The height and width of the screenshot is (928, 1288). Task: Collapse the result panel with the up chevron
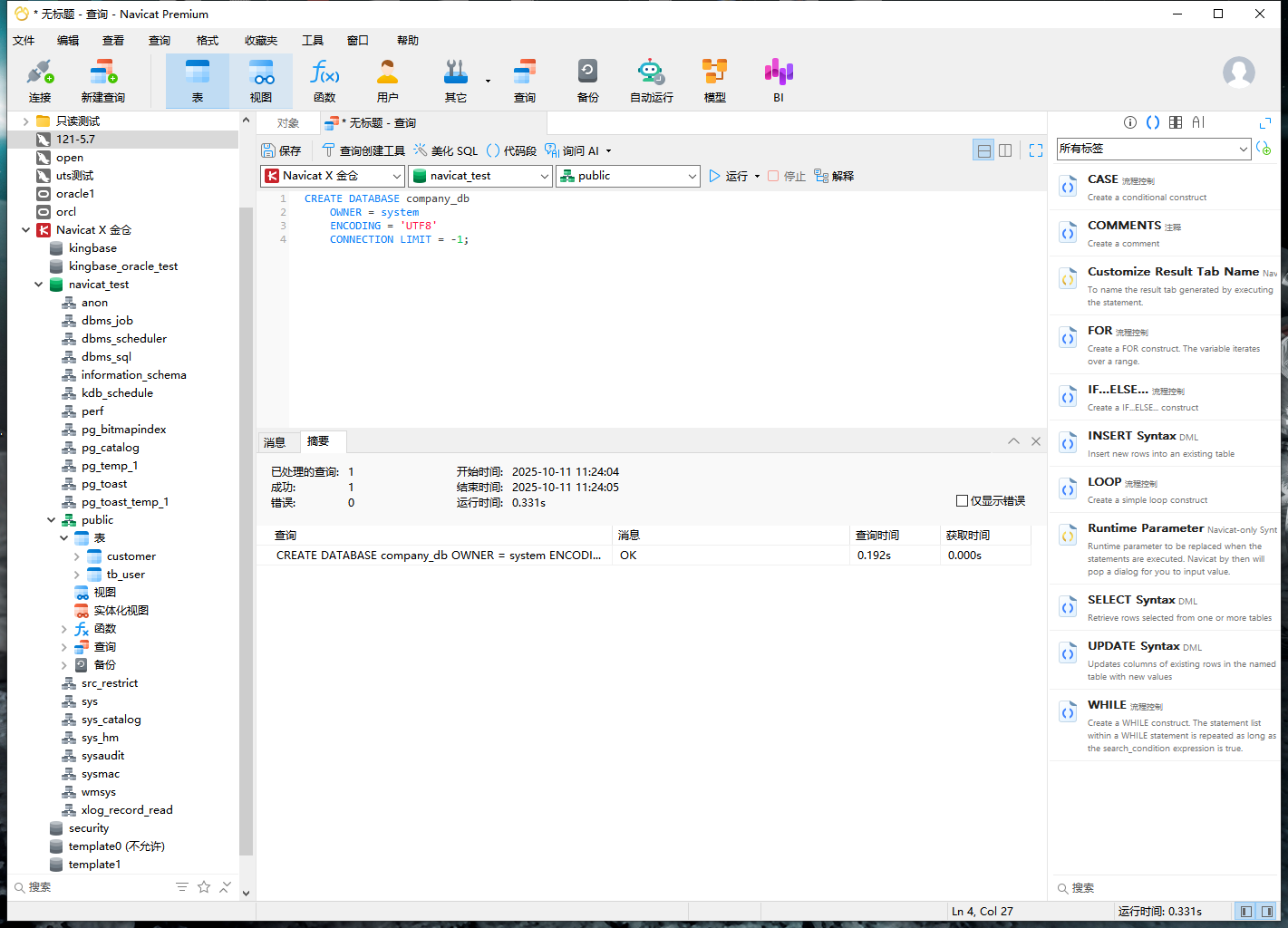pos(1013,441)
